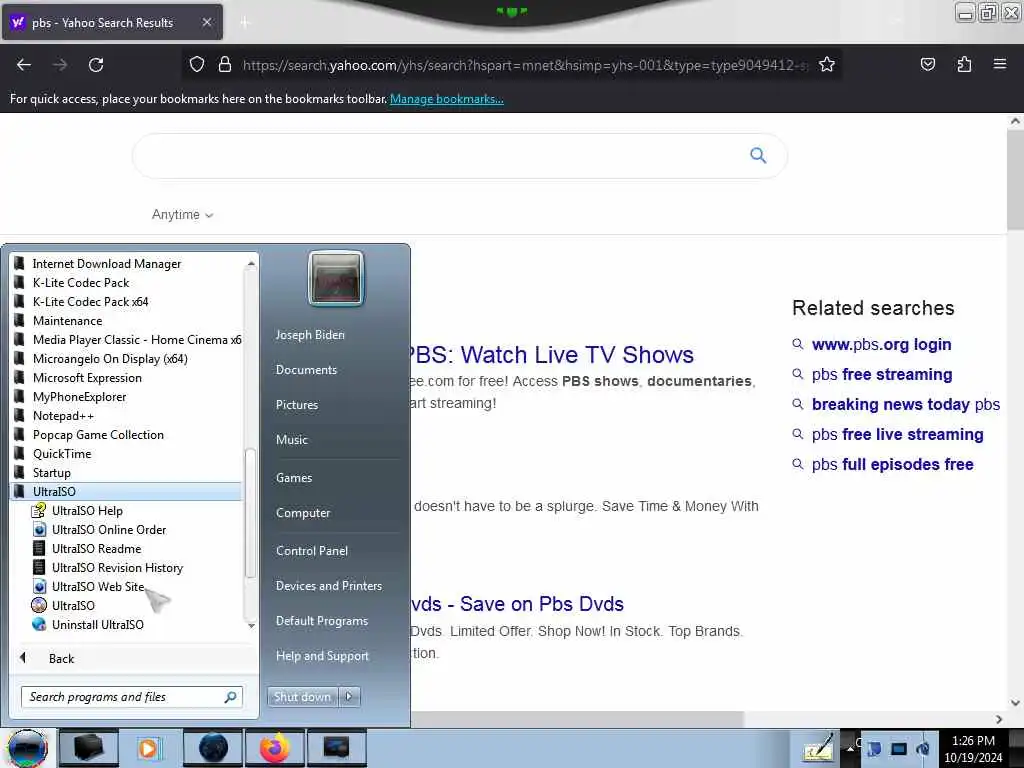Expand Notepad++ folder

[x=127, y=415]
